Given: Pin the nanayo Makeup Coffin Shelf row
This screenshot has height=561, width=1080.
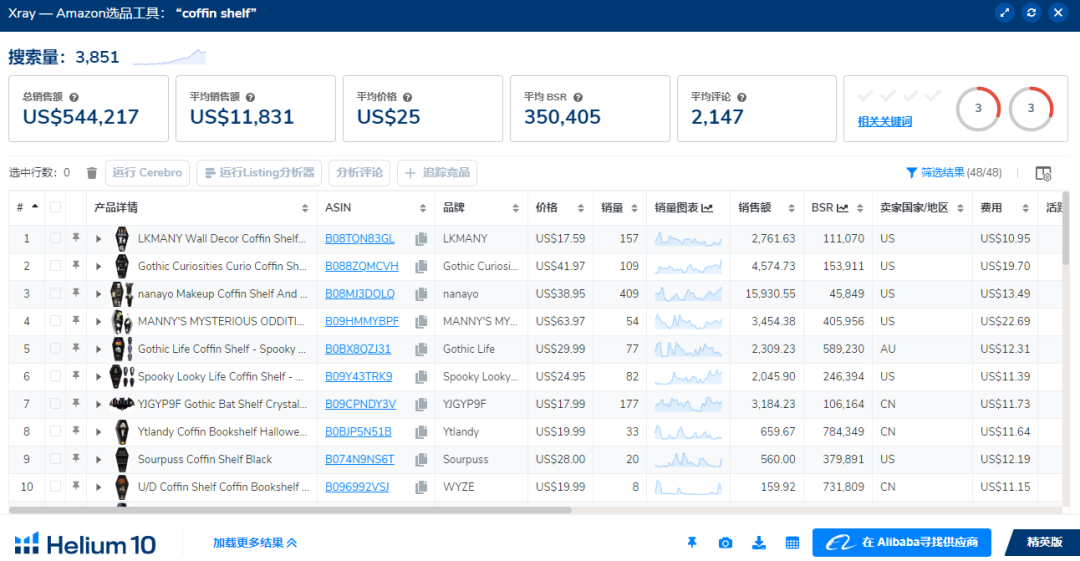Looking at the screenshot, I should tap(76, 293).
